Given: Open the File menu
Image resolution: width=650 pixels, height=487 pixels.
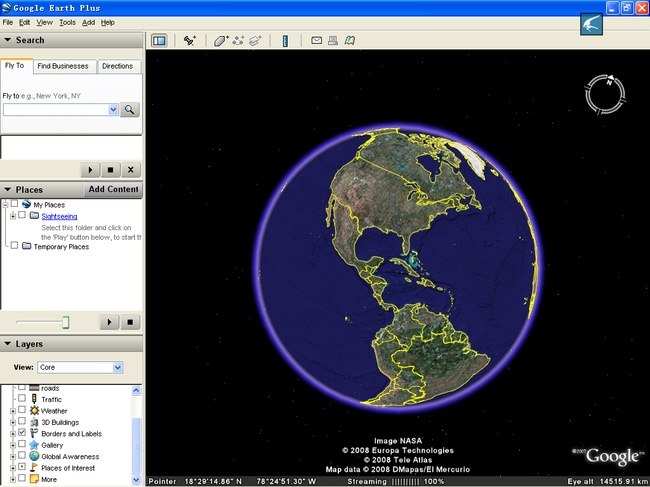Looking at the screenshot, I should [7, 22].
